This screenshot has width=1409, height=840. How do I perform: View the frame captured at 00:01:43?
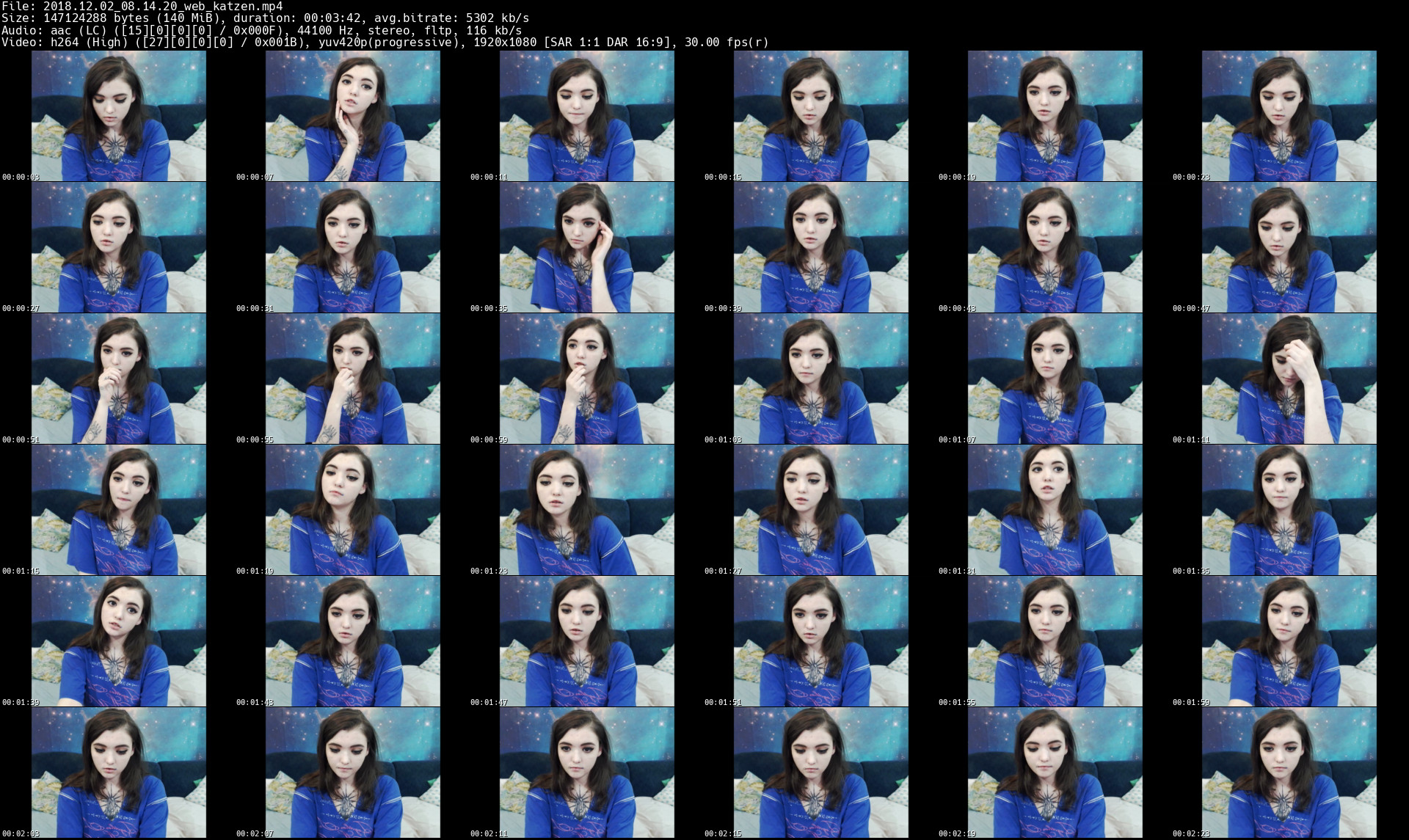(353, 641)
